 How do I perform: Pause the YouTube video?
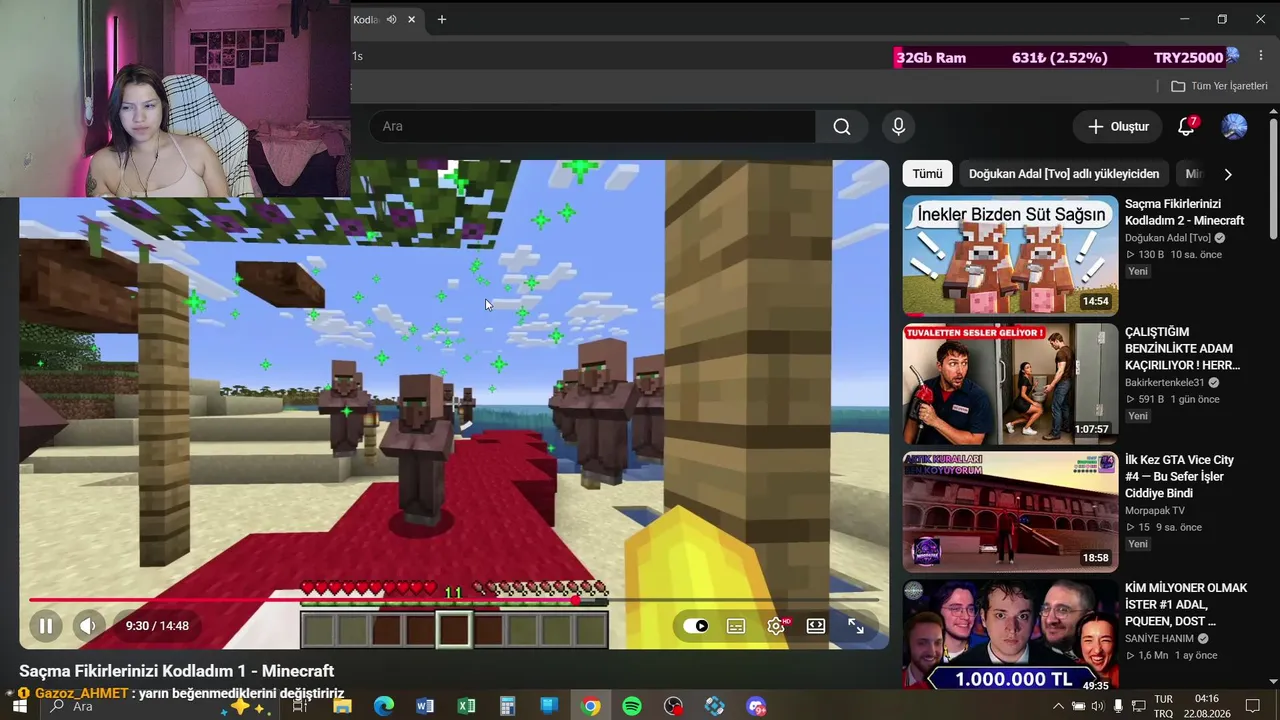pos(46,626)
